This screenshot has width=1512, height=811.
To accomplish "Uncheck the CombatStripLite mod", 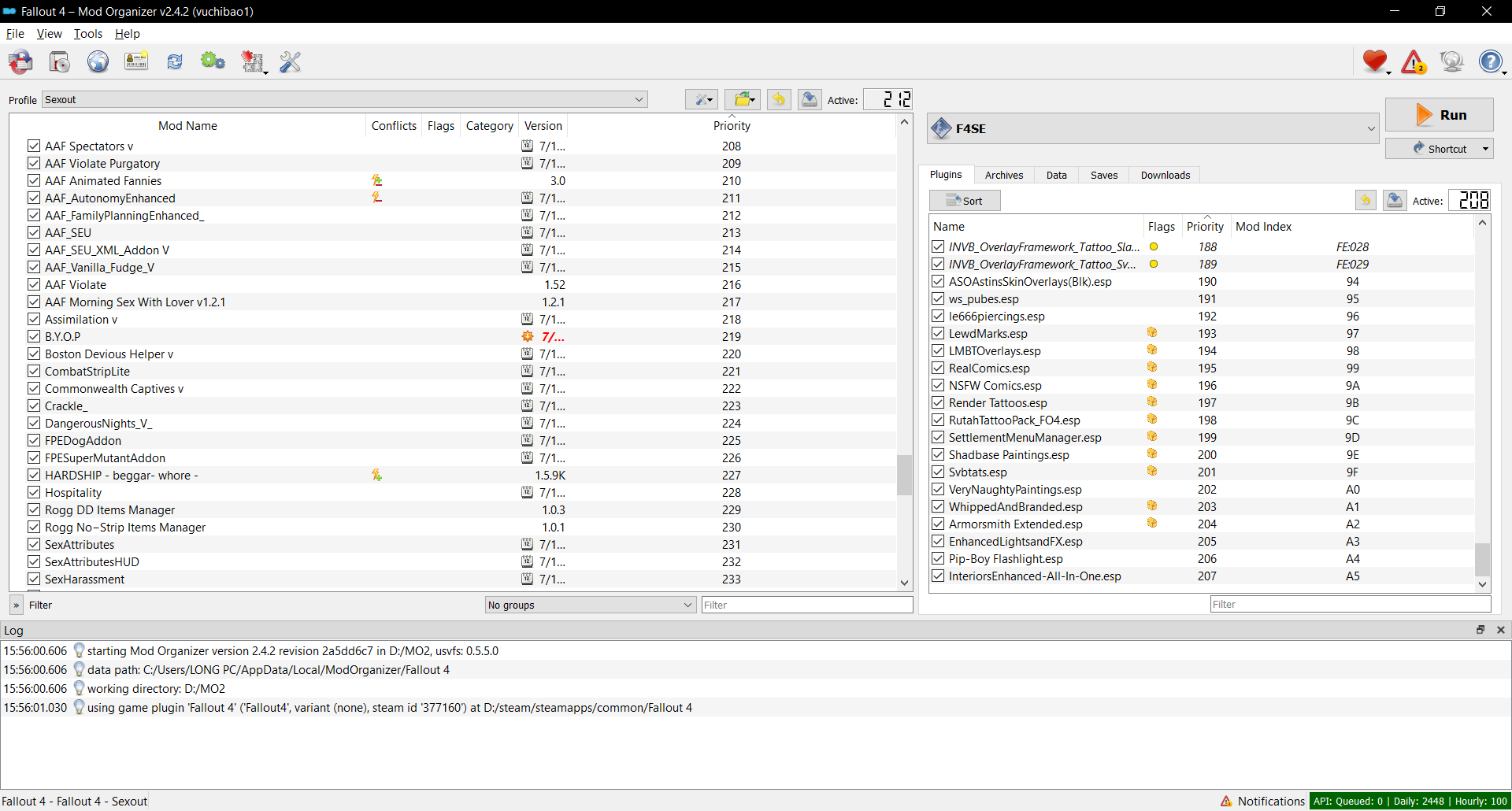I will click(x=34, y=371).
